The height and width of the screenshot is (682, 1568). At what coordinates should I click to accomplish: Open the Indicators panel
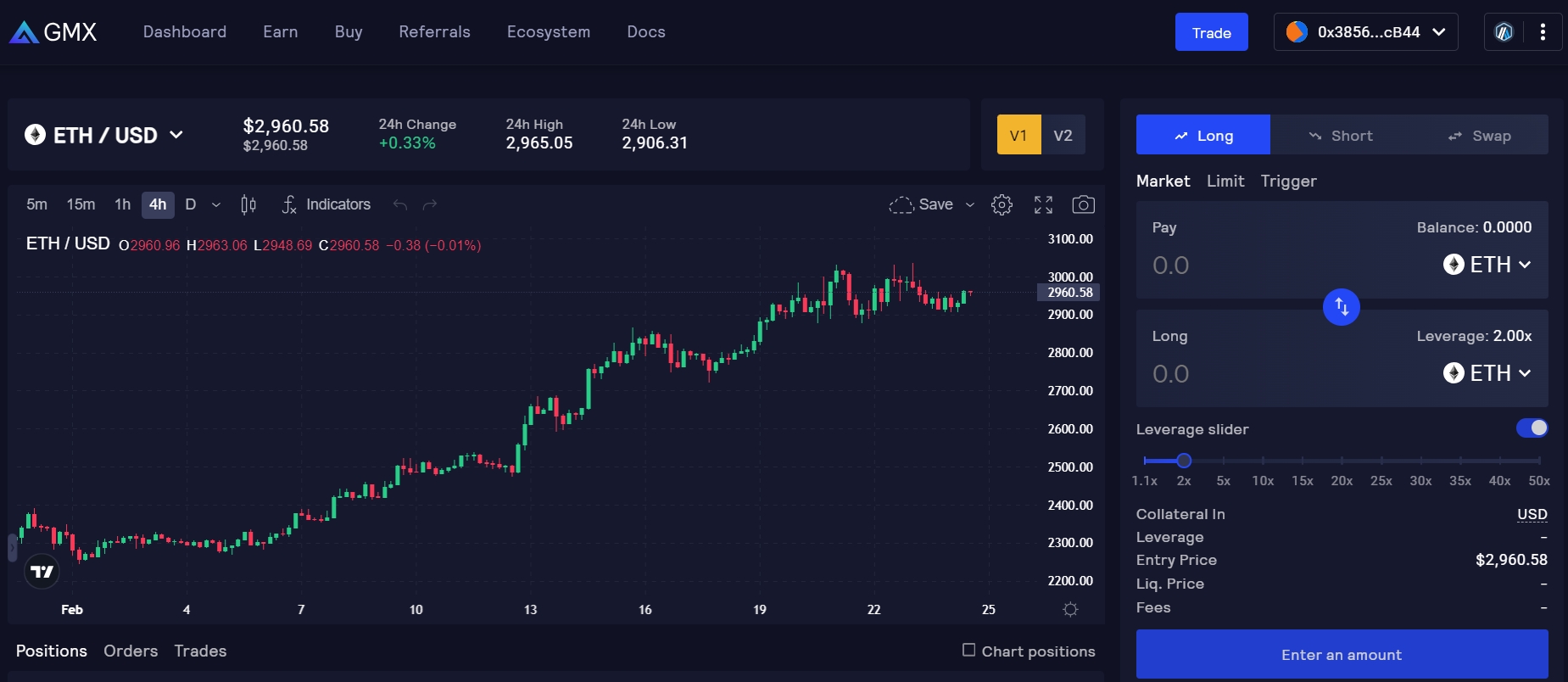(326, 204)
